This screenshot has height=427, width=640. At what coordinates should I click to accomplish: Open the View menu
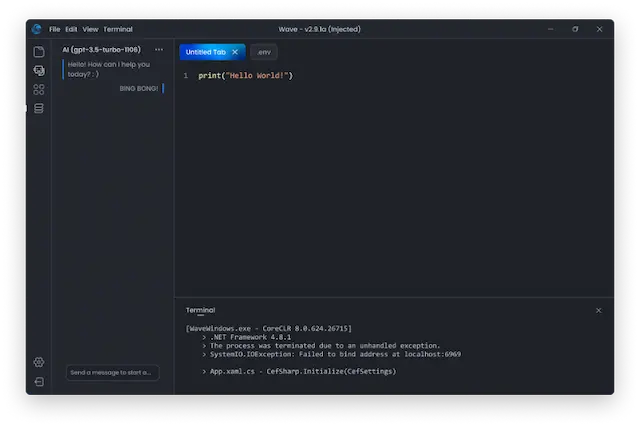click(90, 29)
